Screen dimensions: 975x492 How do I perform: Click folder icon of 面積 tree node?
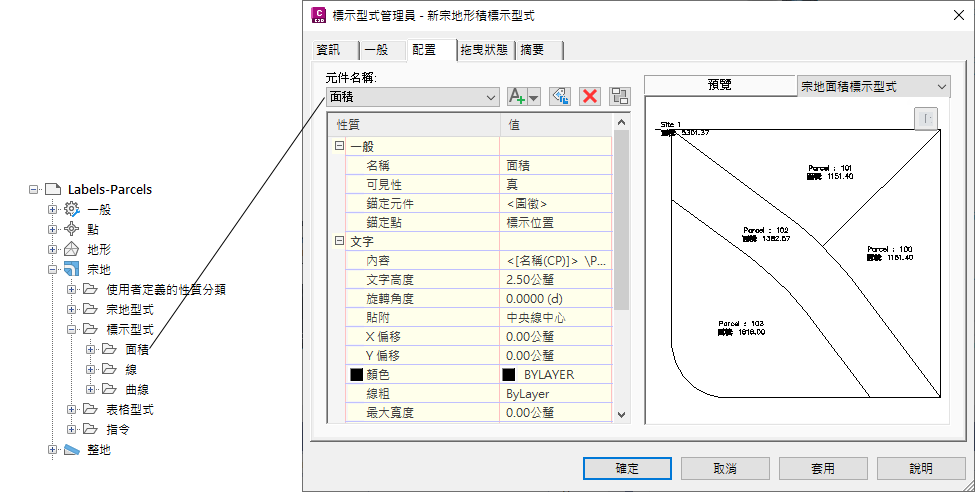point(110,349)
